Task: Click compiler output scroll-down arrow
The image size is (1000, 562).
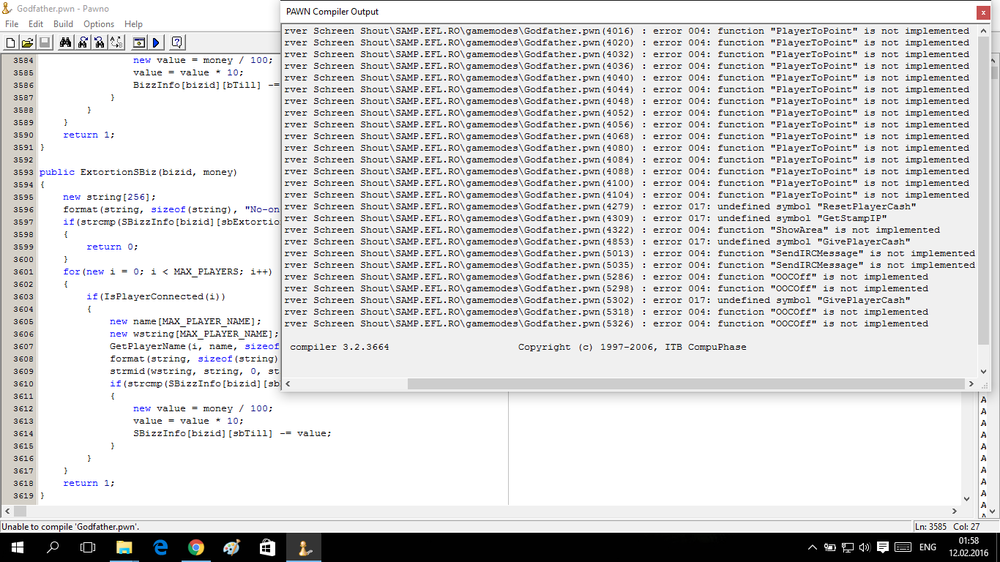Action: (x=983, y=371)
